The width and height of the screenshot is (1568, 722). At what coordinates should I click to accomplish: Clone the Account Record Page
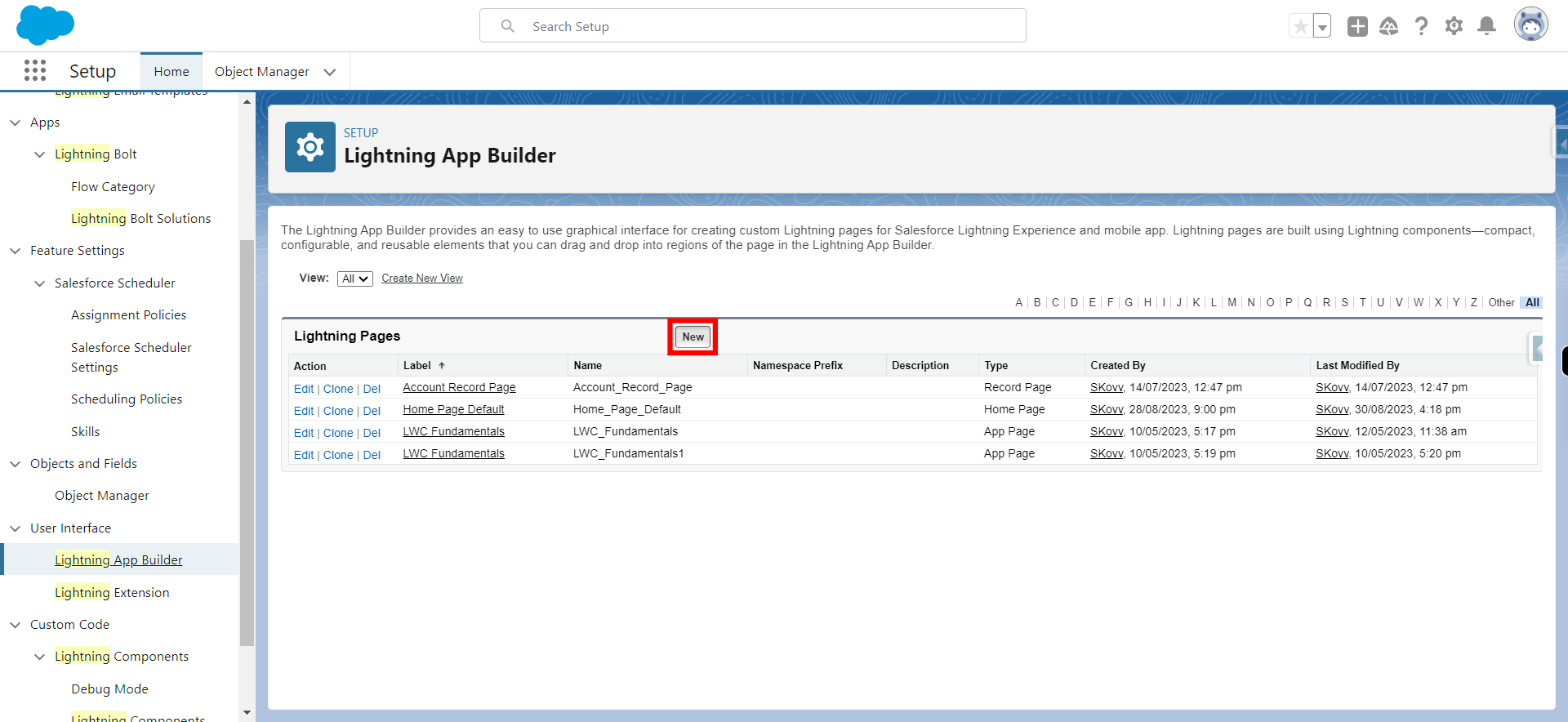tap(338, 389)
